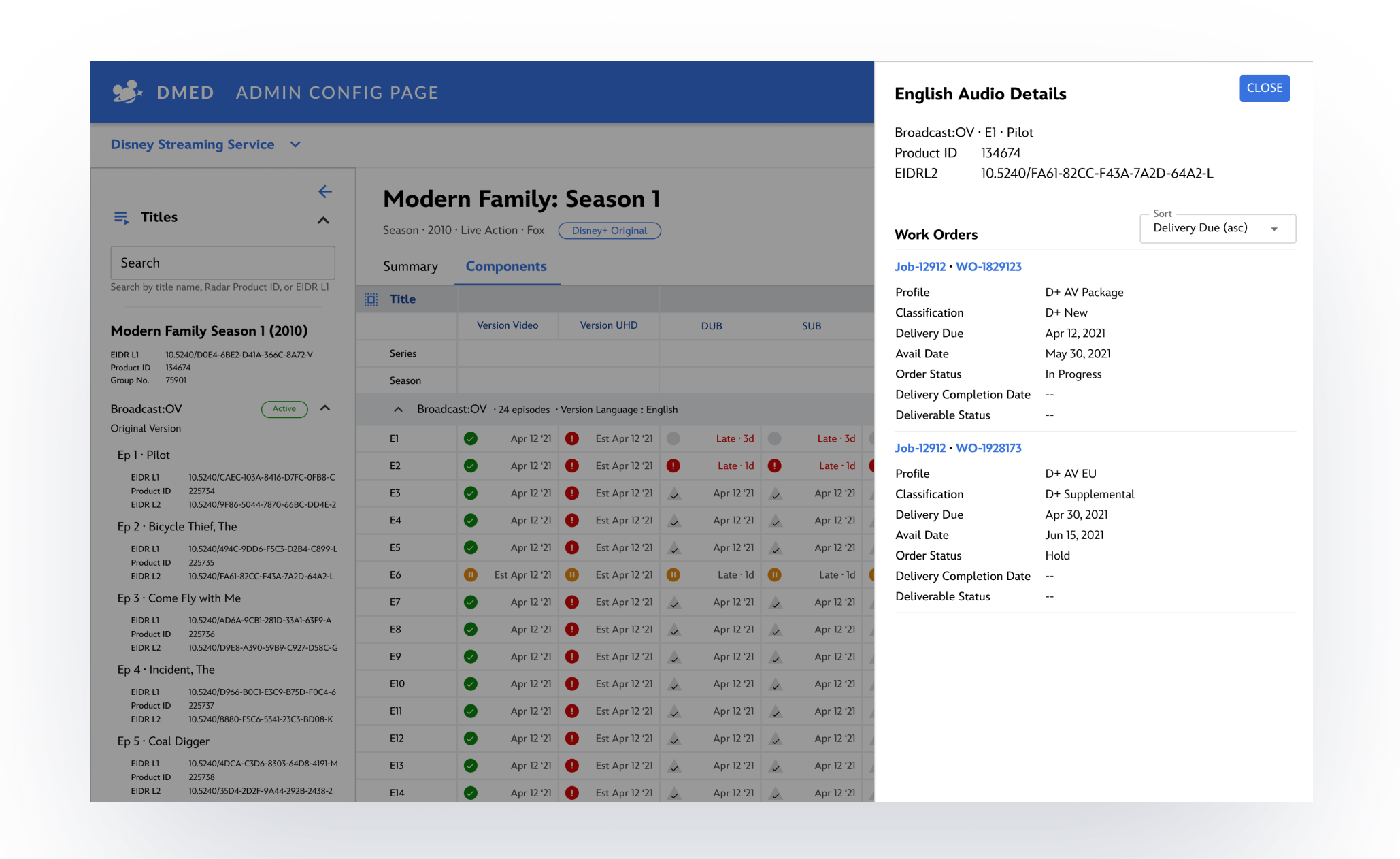Image resolution: width=1400 pixels, height=859 pixels.
Task: Click the CLOSE button
Action: (x=1264, y=88)
